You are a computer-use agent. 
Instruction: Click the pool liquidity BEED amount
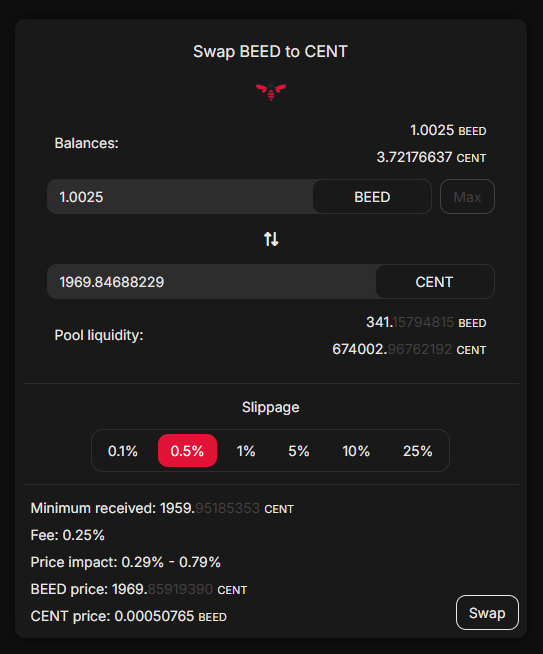click(x=426, y=322)
